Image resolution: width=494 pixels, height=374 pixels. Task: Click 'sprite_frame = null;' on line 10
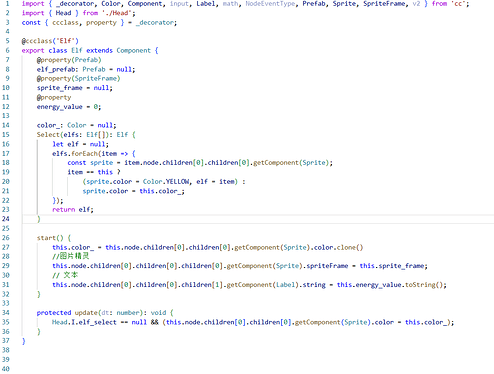click(x=75, y=88)
